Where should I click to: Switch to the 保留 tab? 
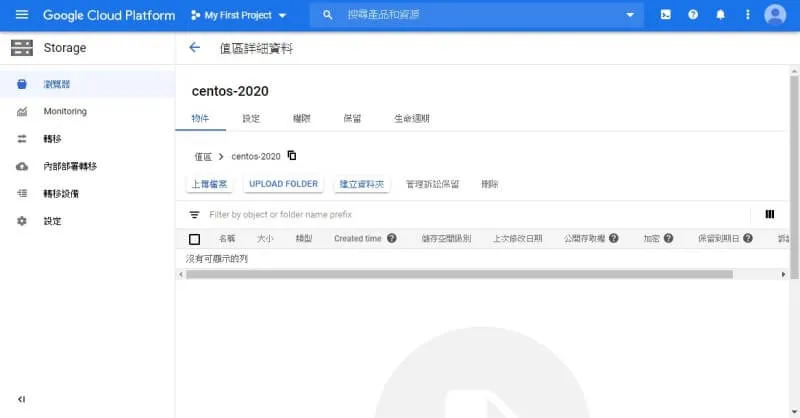352,118
